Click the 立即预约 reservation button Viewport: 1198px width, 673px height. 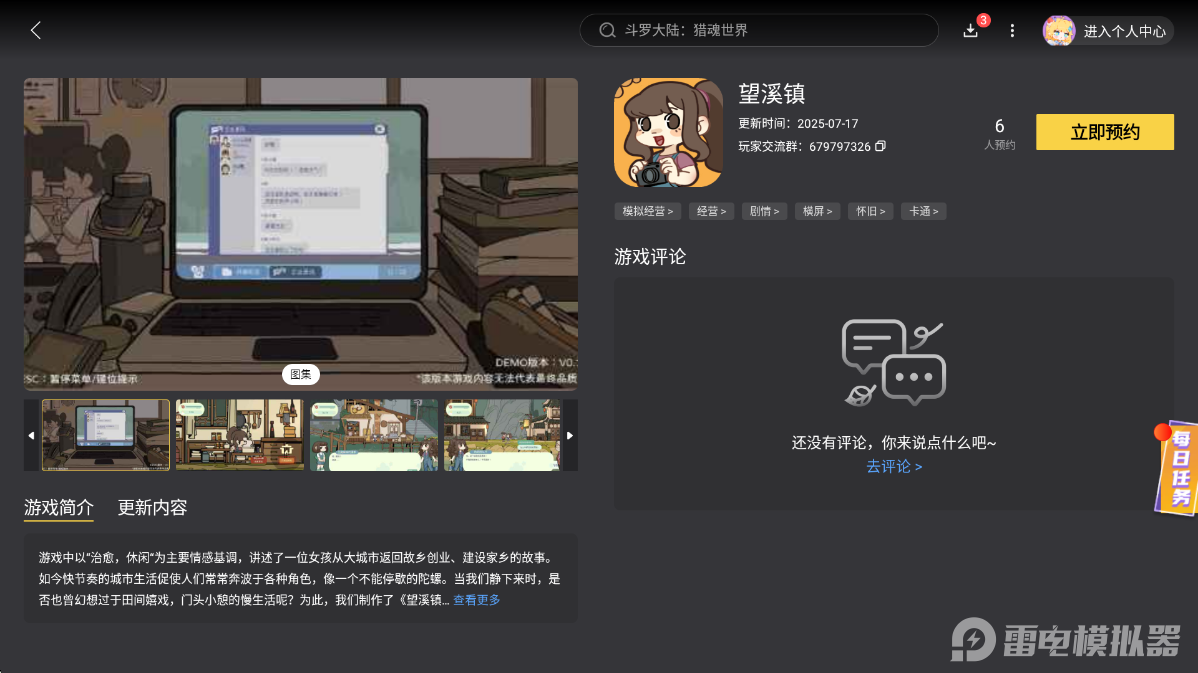[1104, 131]
